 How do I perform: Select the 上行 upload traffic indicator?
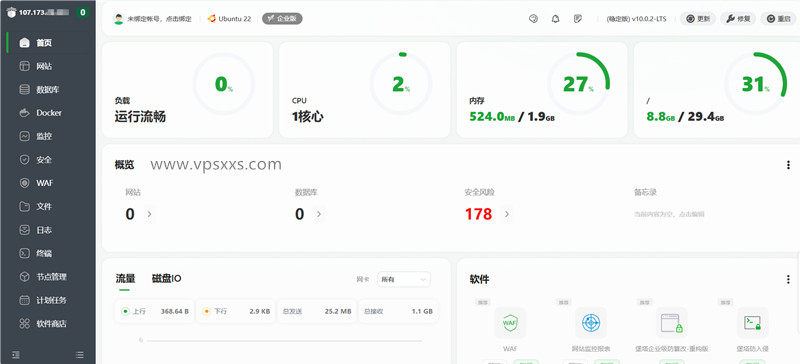[155, 311]
